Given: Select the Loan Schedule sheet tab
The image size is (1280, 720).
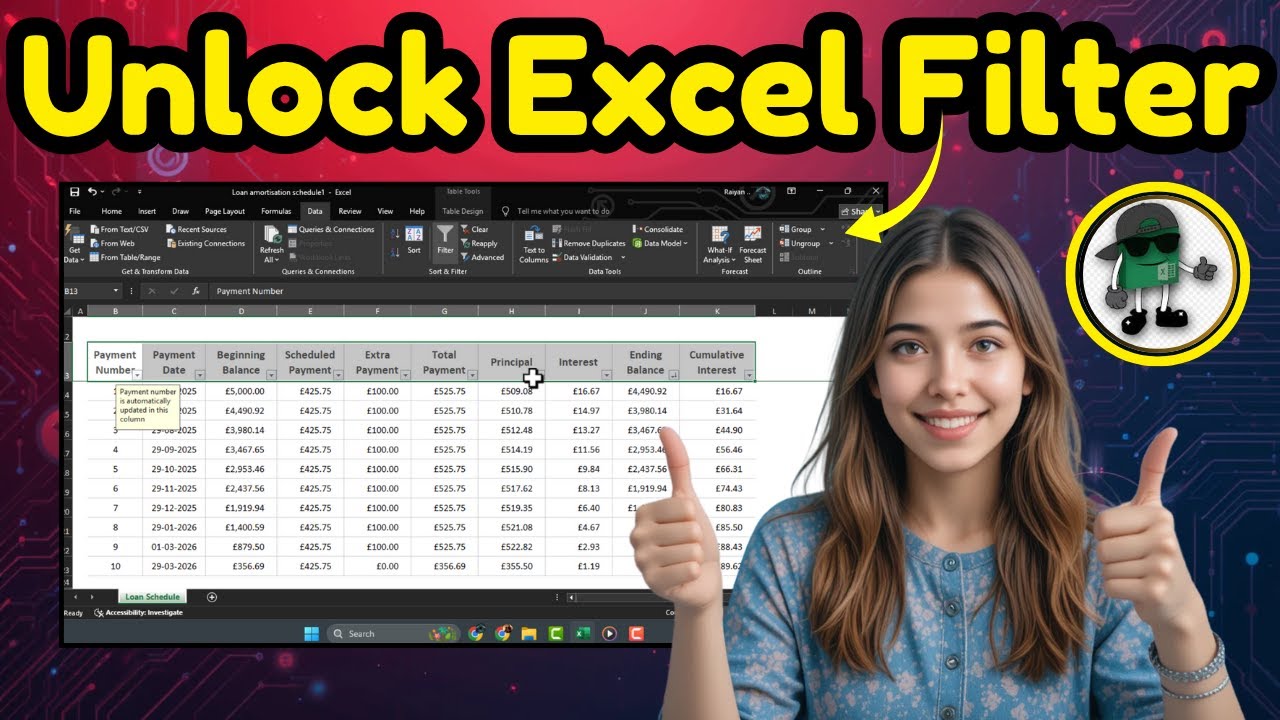Looking at the screenshot, I should pyautogui.click(x=152, y=597).
